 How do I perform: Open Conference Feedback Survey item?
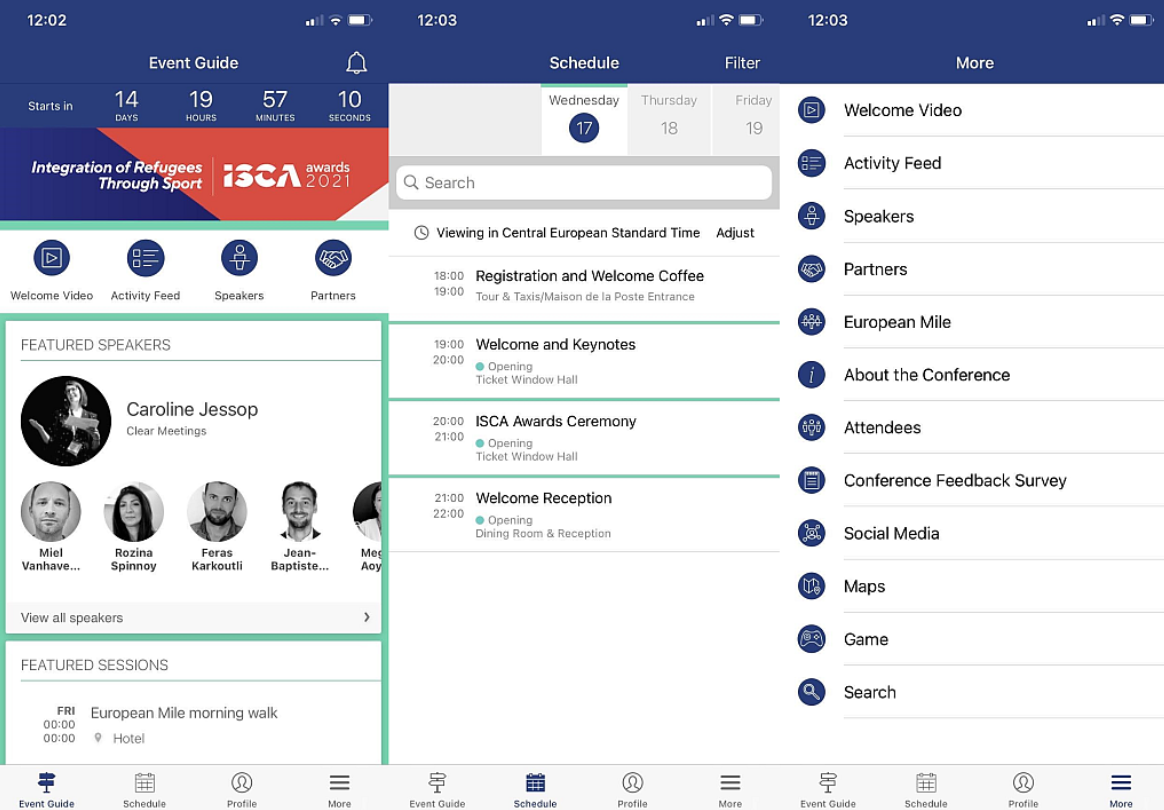tap(954, 480)
